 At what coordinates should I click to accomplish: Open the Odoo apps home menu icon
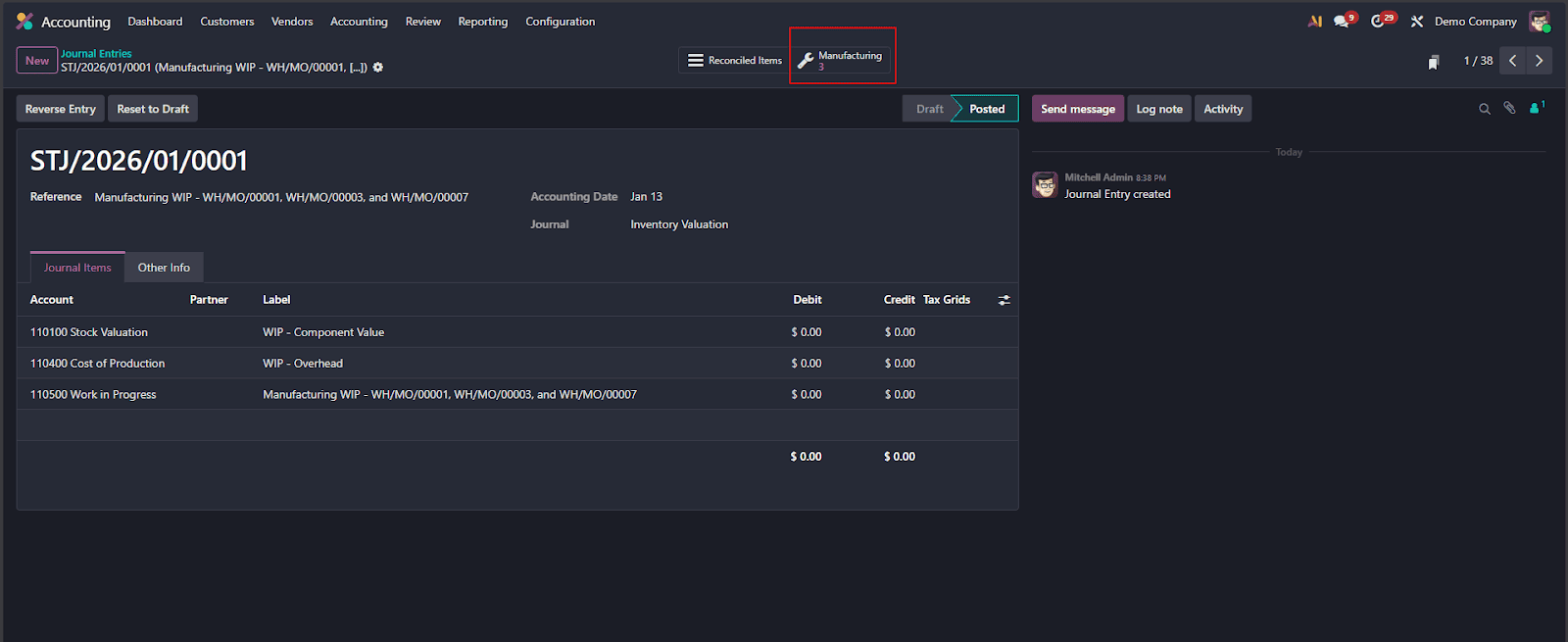point(24,21)
